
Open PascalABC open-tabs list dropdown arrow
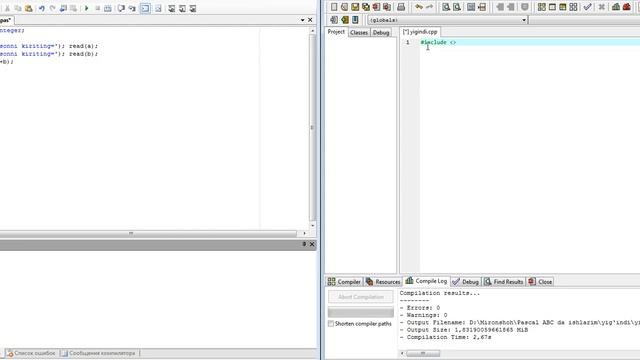click(x=302, y=20)
